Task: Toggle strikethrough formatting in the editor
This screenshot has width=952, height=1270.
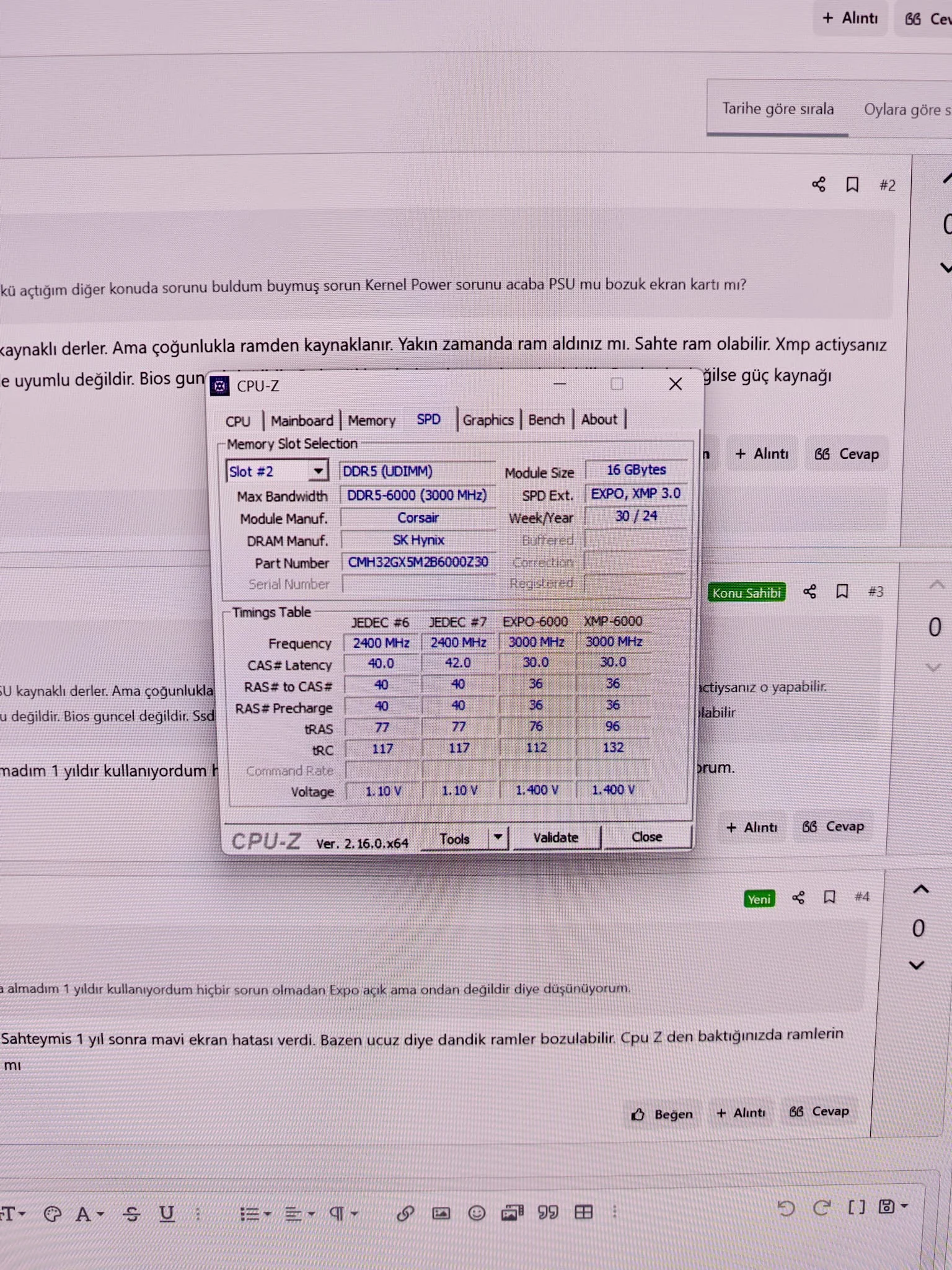Action: click(131, 1214)
